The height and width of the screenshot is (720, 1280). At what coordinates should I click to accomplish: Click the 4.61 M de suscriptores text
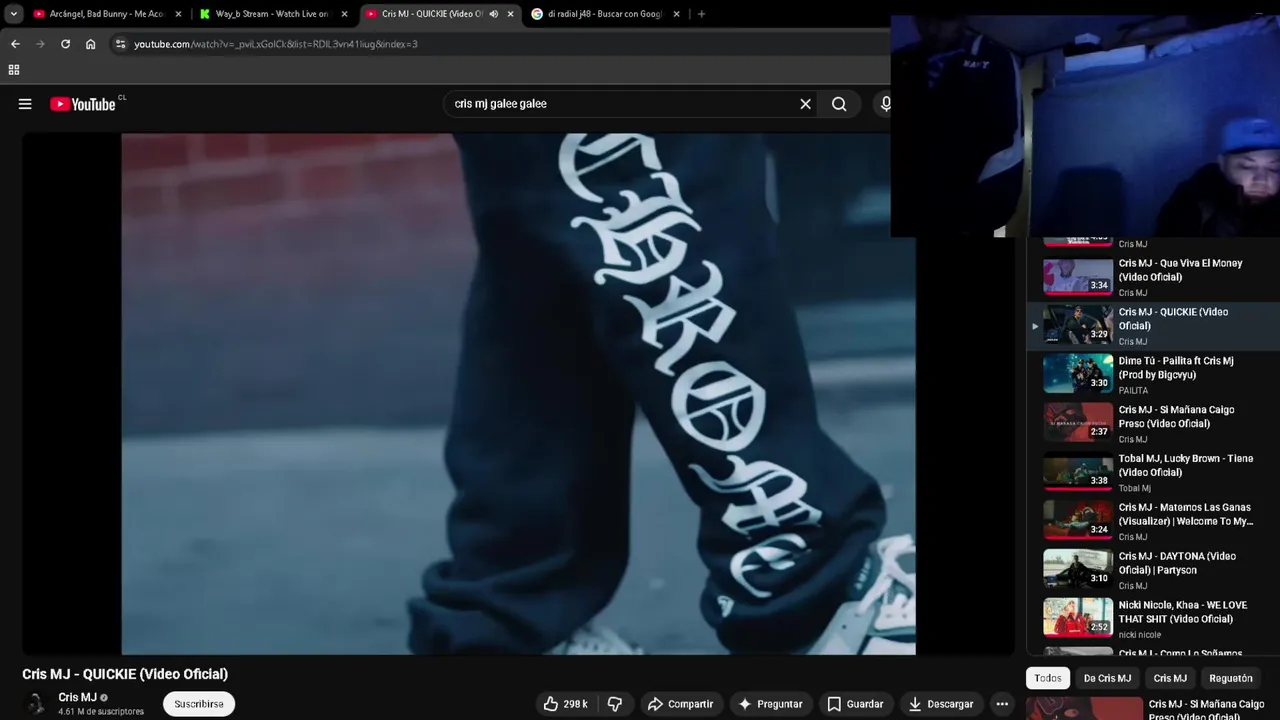101,712
